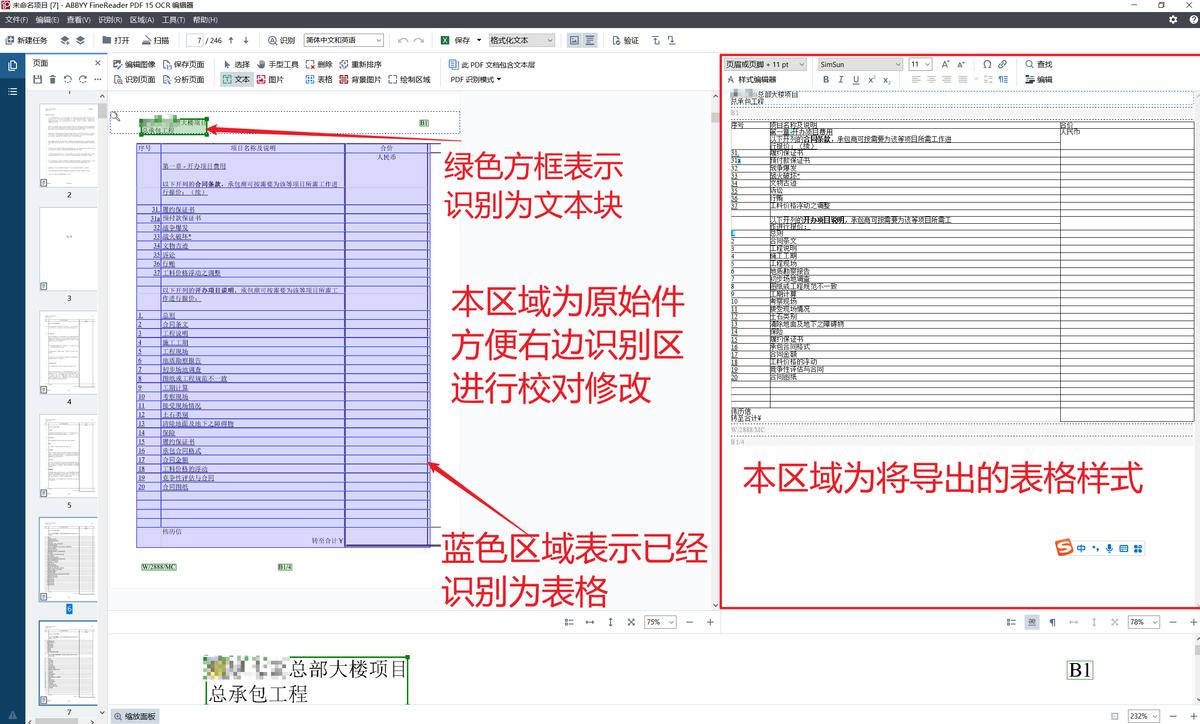Toggle bold formatting in the text editor
The height and width of the screenshot is (724, 1200).
(827, 80)
